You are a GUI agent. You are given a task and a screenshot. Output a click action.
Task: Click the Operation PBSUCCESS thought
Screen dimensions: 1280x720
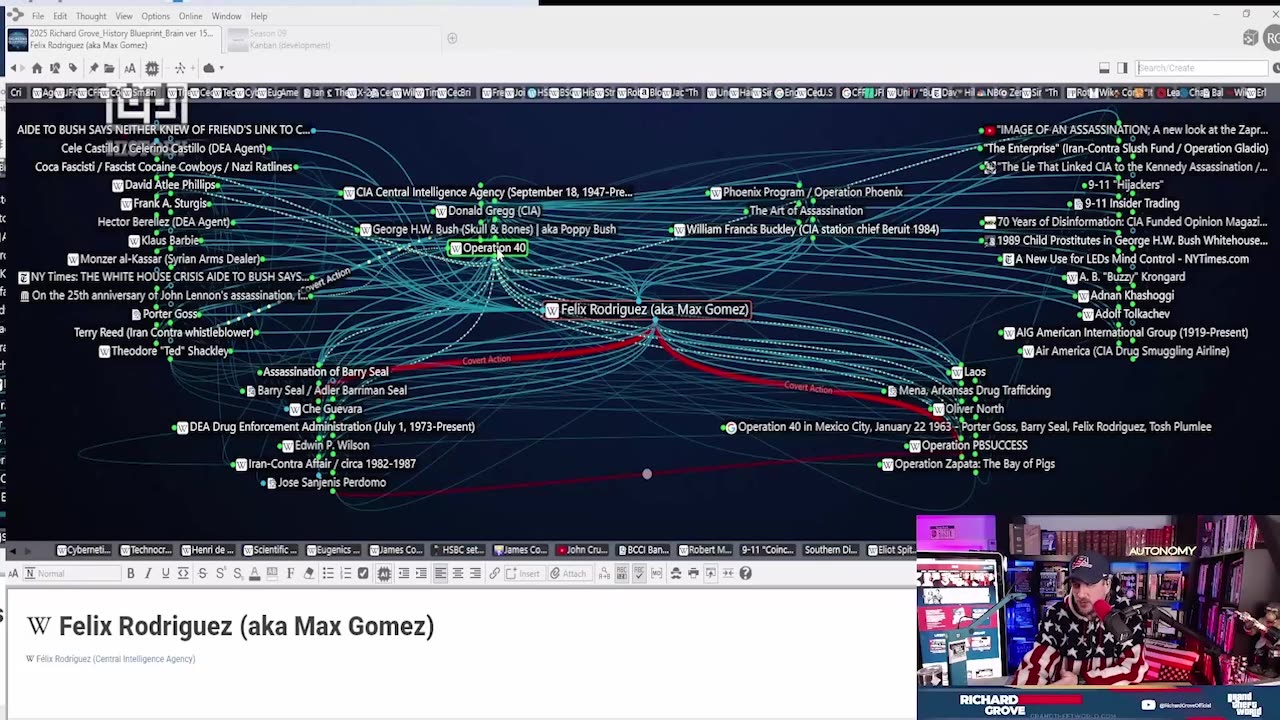coord(967,445)
